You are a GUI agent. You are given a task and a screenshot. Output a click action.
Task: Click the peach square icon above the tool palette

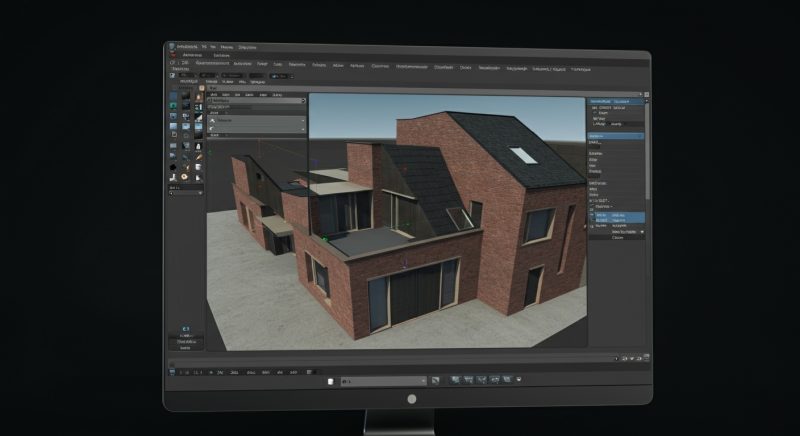[202, 88]
